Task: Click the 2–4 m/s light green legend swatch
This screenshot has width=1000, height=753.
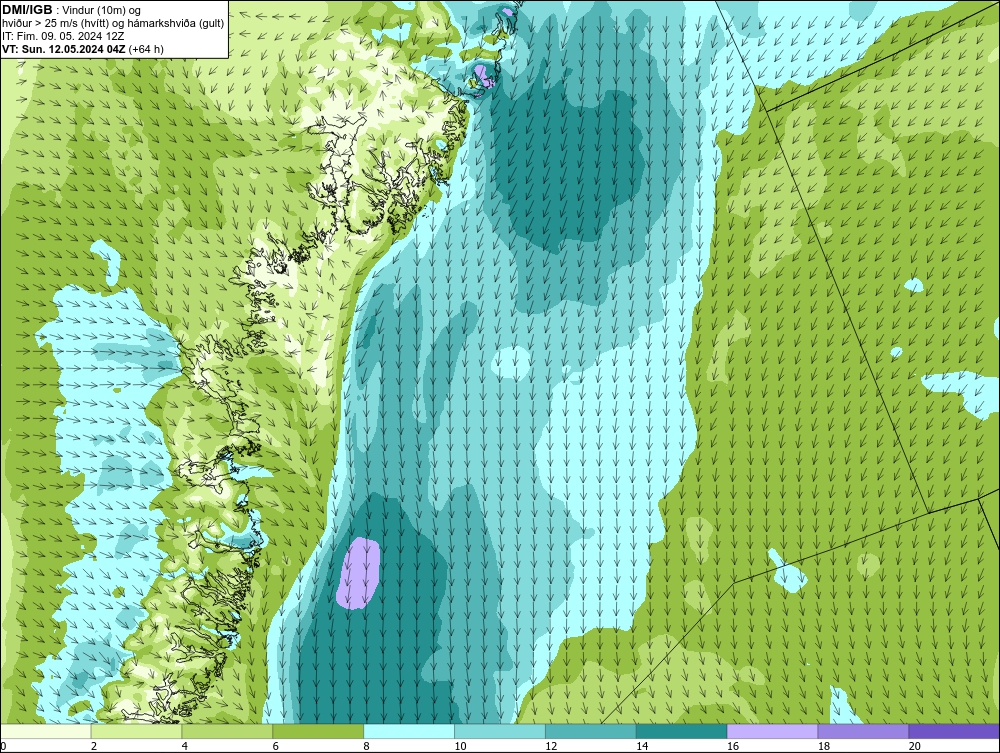Action: pyautogui.click(x=136, y=731)
